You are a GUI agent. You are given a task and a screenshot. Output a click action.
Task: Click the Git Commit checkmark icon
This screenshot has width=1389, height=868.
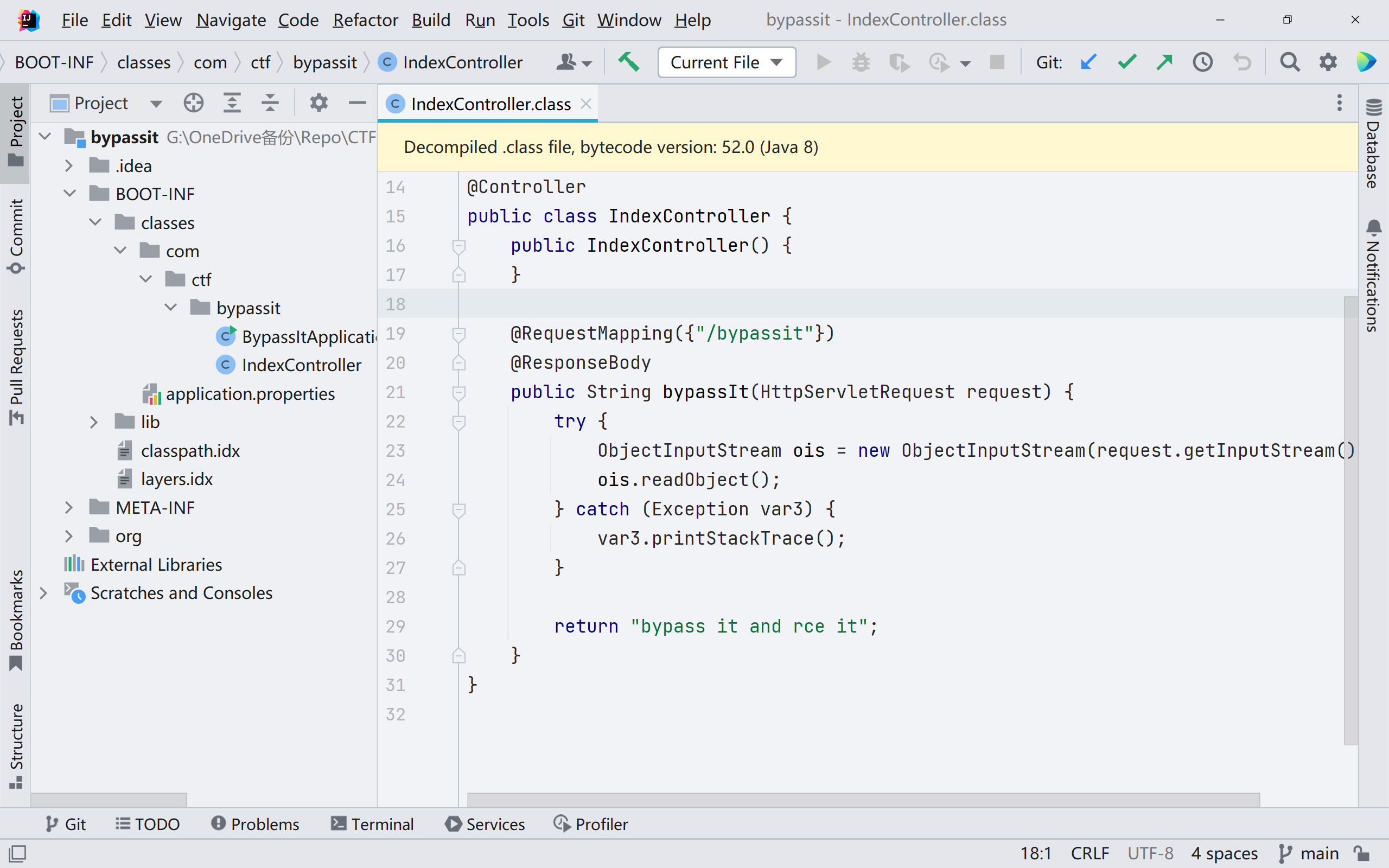(1127, 62)
